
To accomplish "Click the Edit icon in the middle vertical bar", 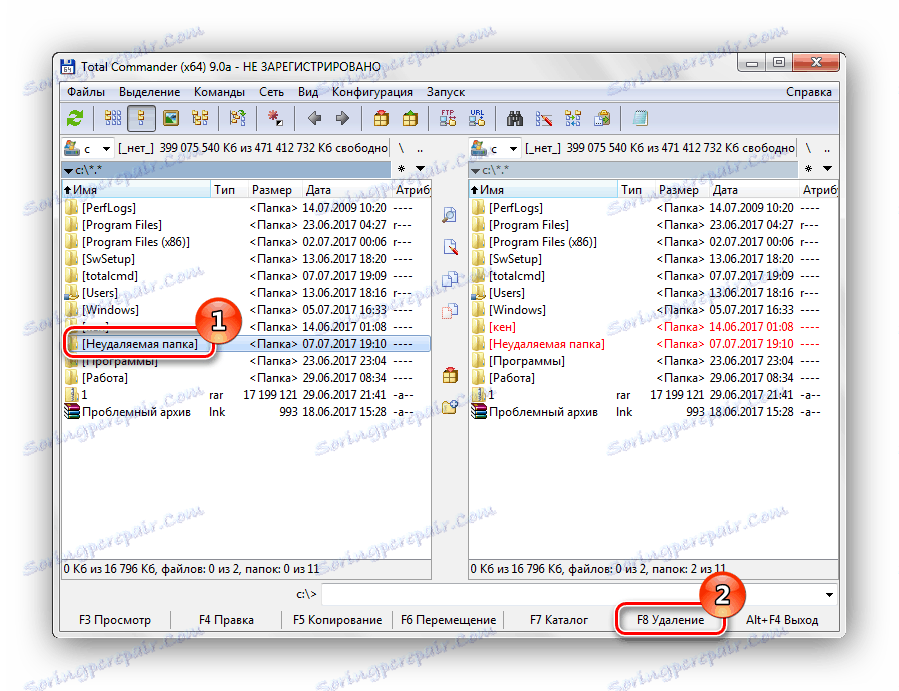I will [450, 247].
